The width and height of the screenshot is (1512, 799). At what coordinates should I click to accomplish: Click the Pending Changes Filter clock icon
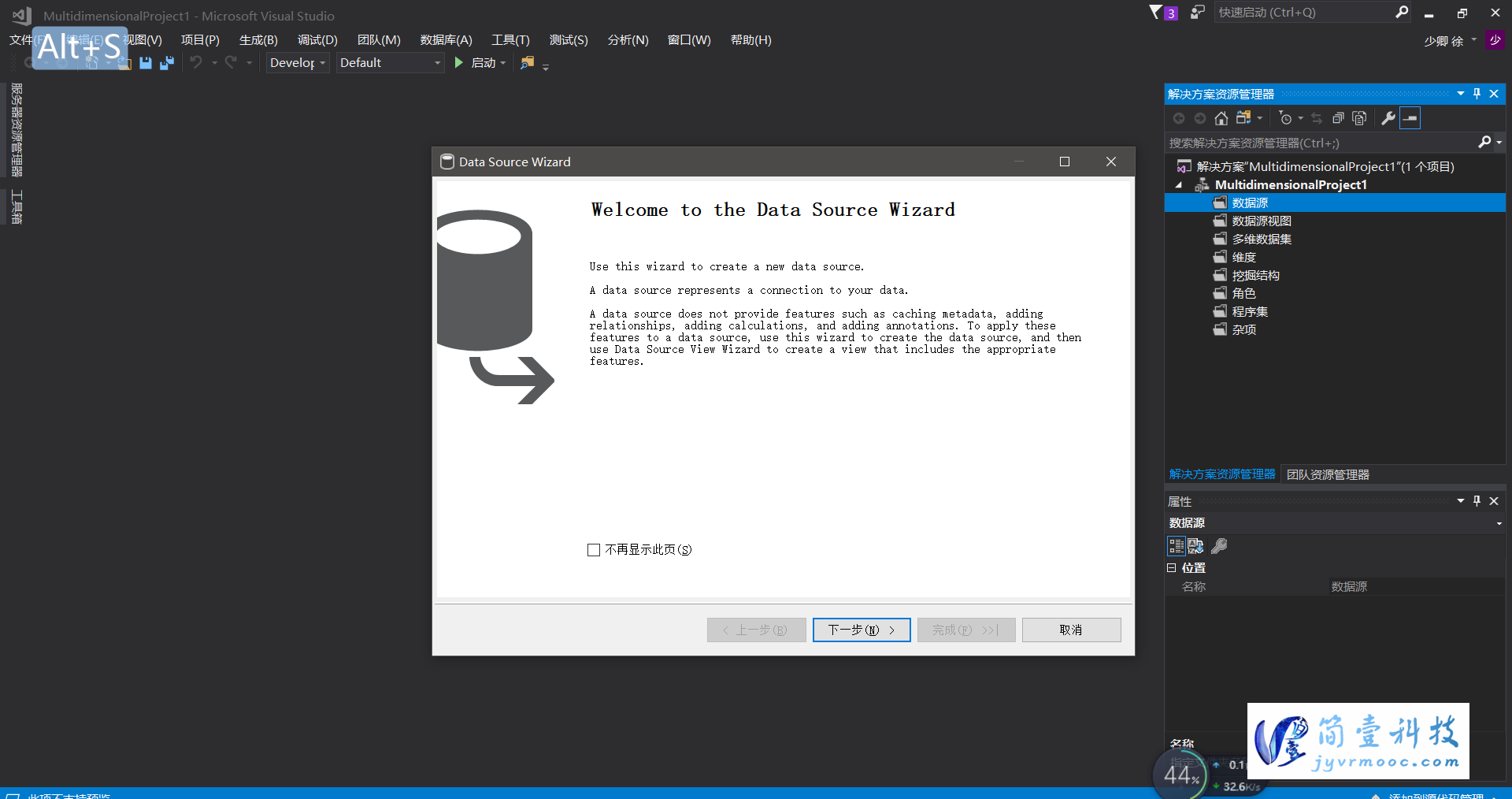point(1285,118)
